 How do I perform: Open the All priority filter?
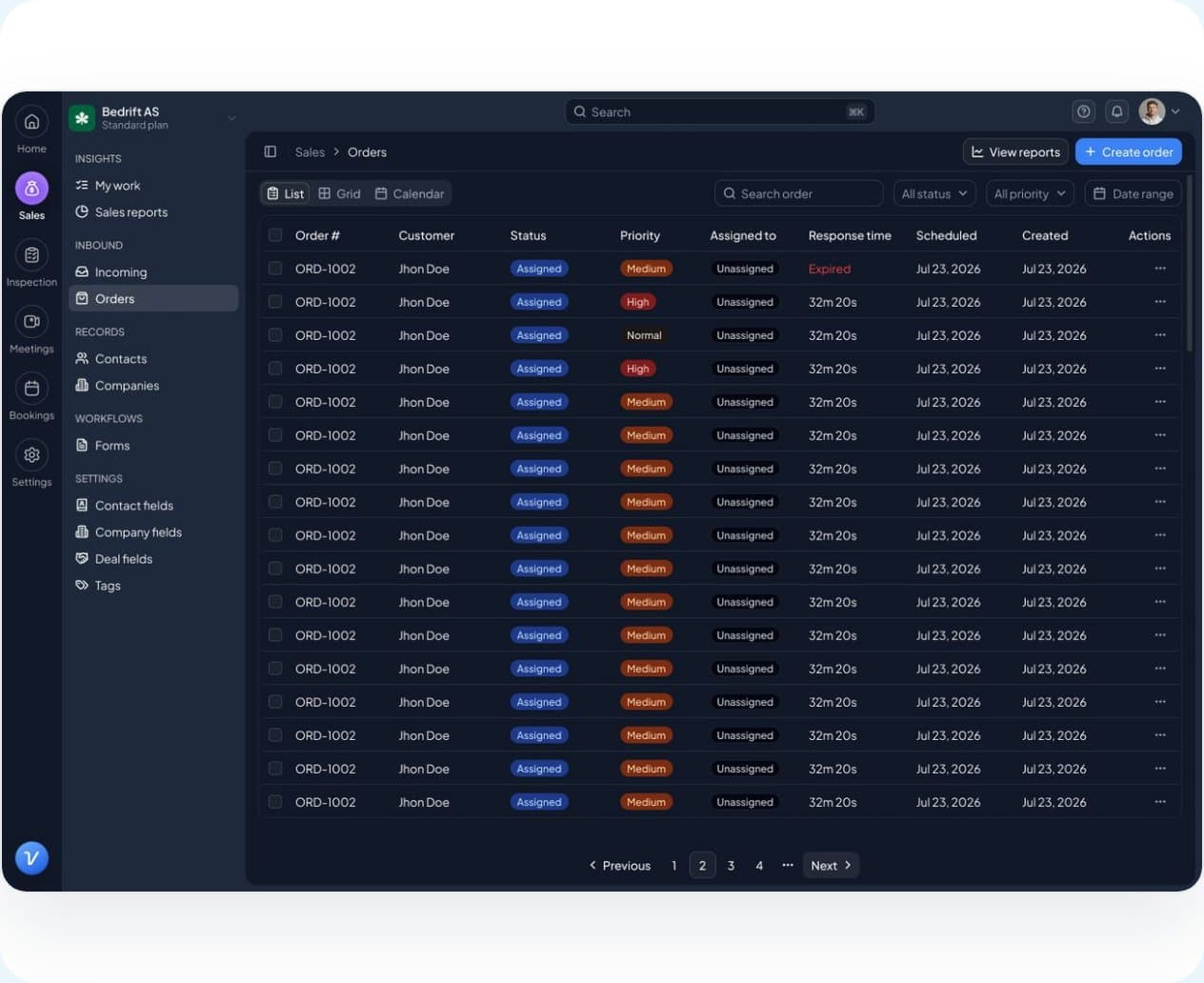point(1030,193)
